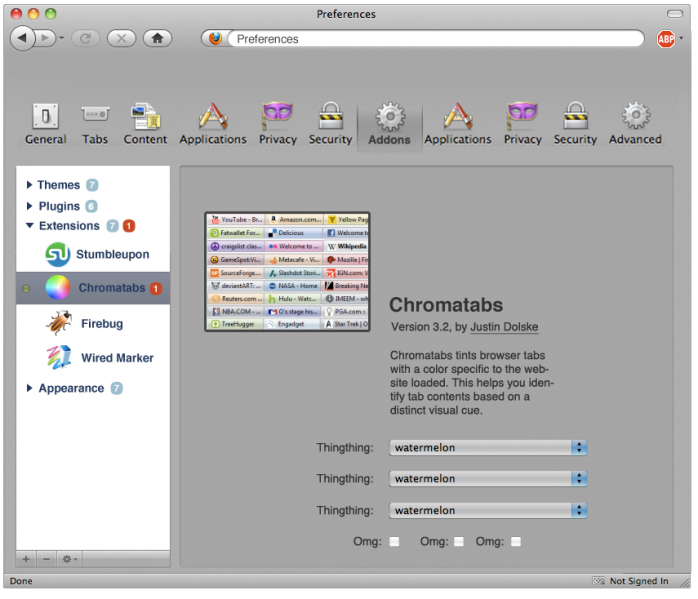Click the stop loading X button
This screenshot has width=698, height=599.
(122, 39)
